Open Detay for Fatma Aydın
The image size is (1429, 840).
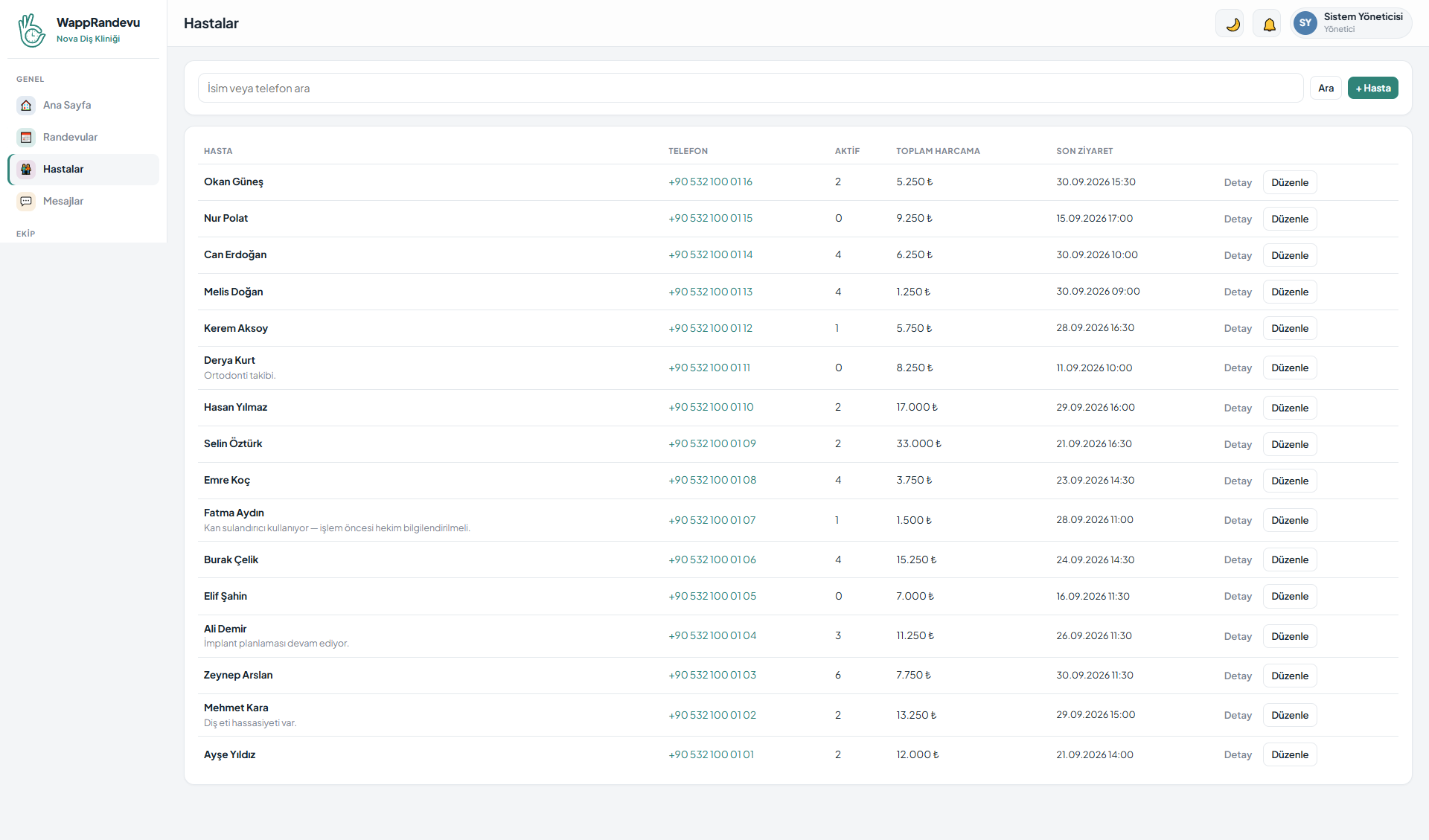(1238, 520)
